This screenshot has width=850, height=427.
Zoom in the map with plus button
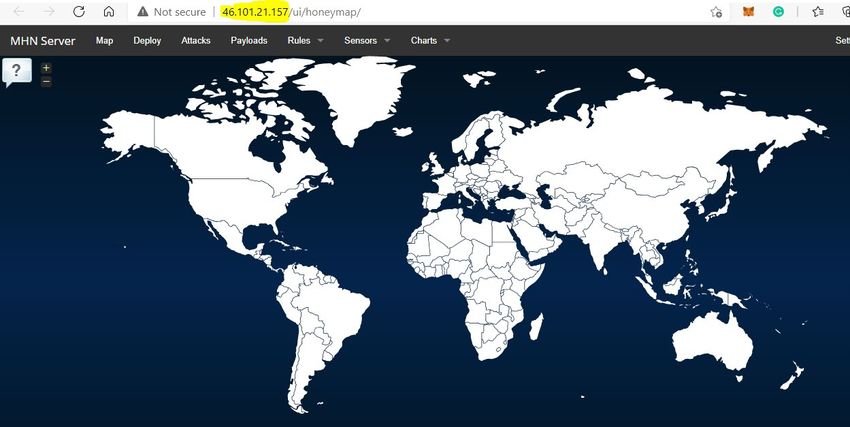(46, 68)
